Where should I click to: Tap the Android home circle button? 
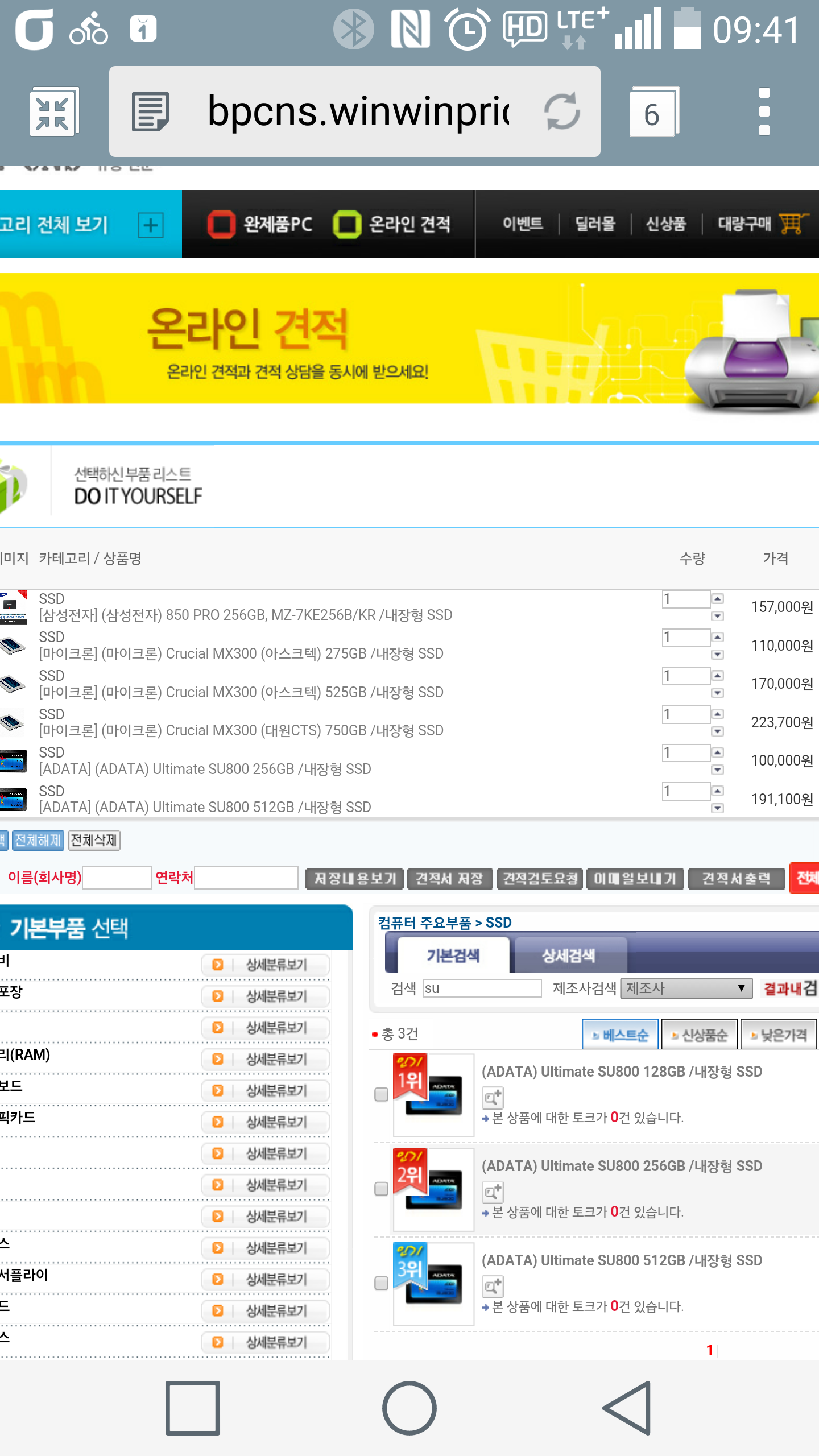point(409,1408)
